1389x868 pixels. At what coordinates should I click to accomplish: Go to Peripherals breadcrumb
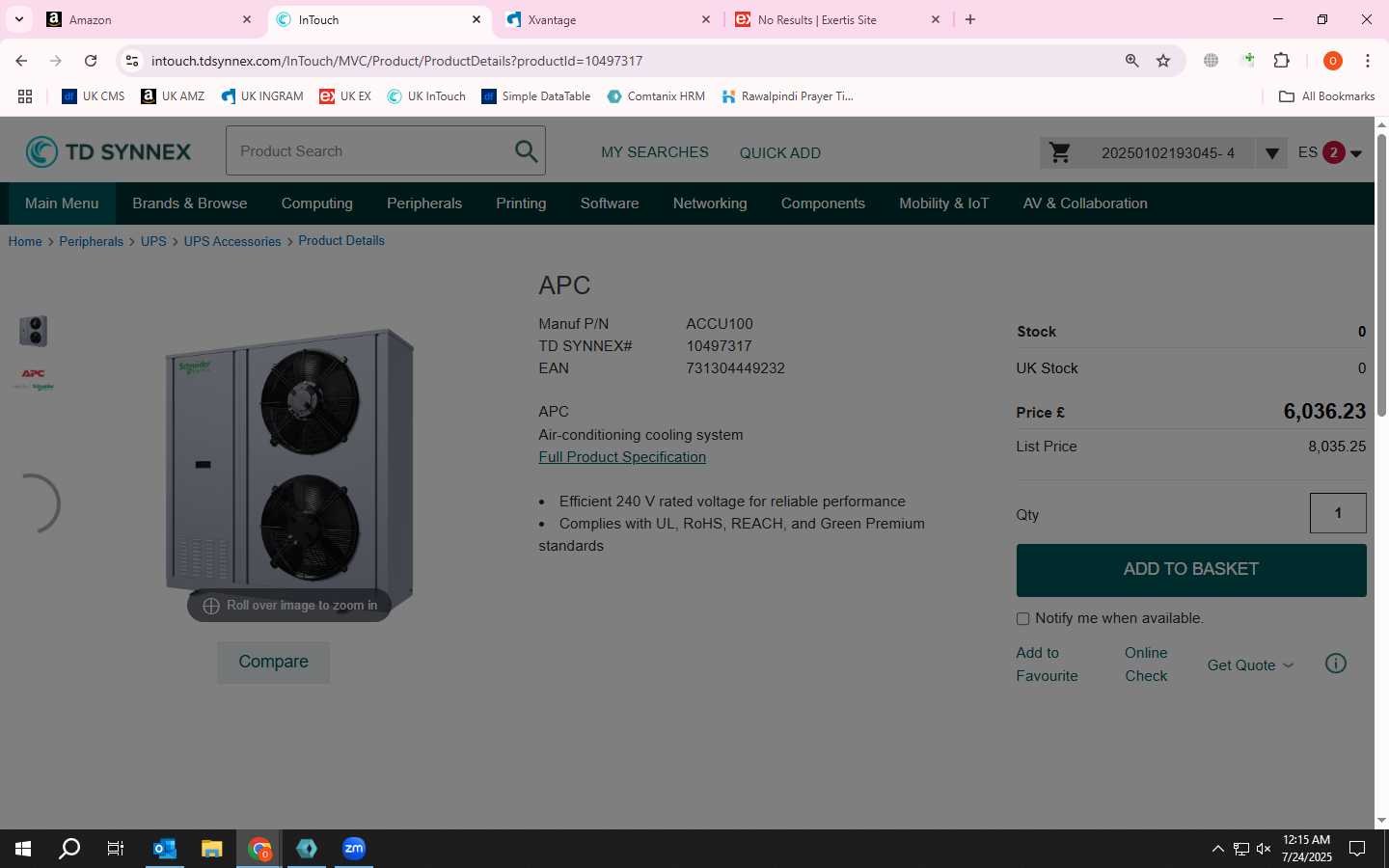tap(91, 241)
